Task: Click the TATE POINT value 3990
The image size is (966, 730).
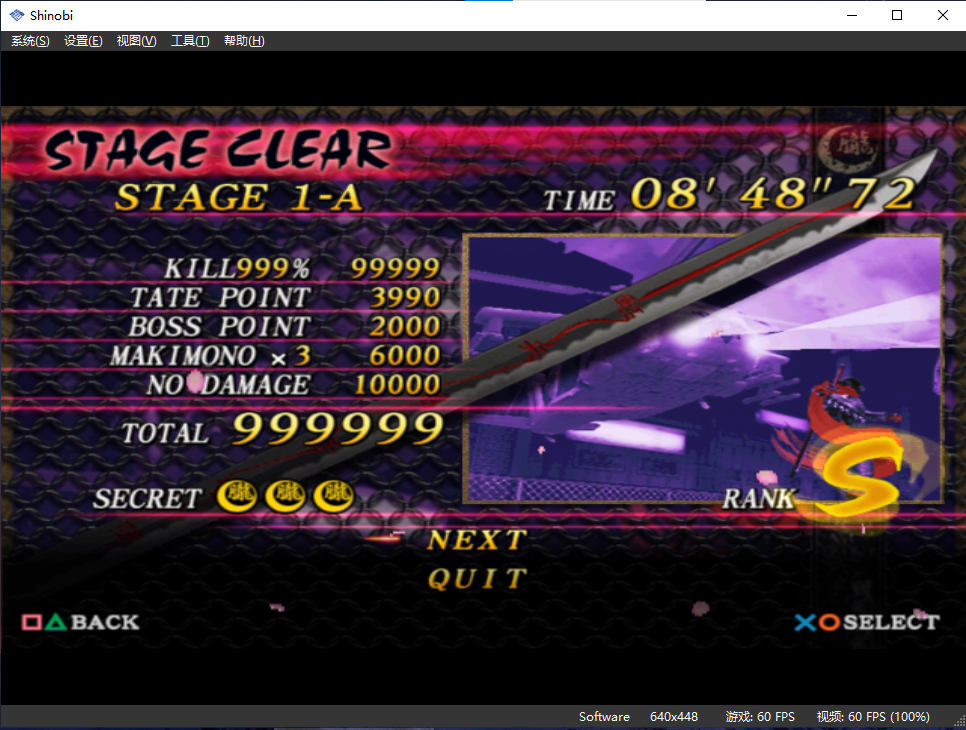Action: (405, 298)
